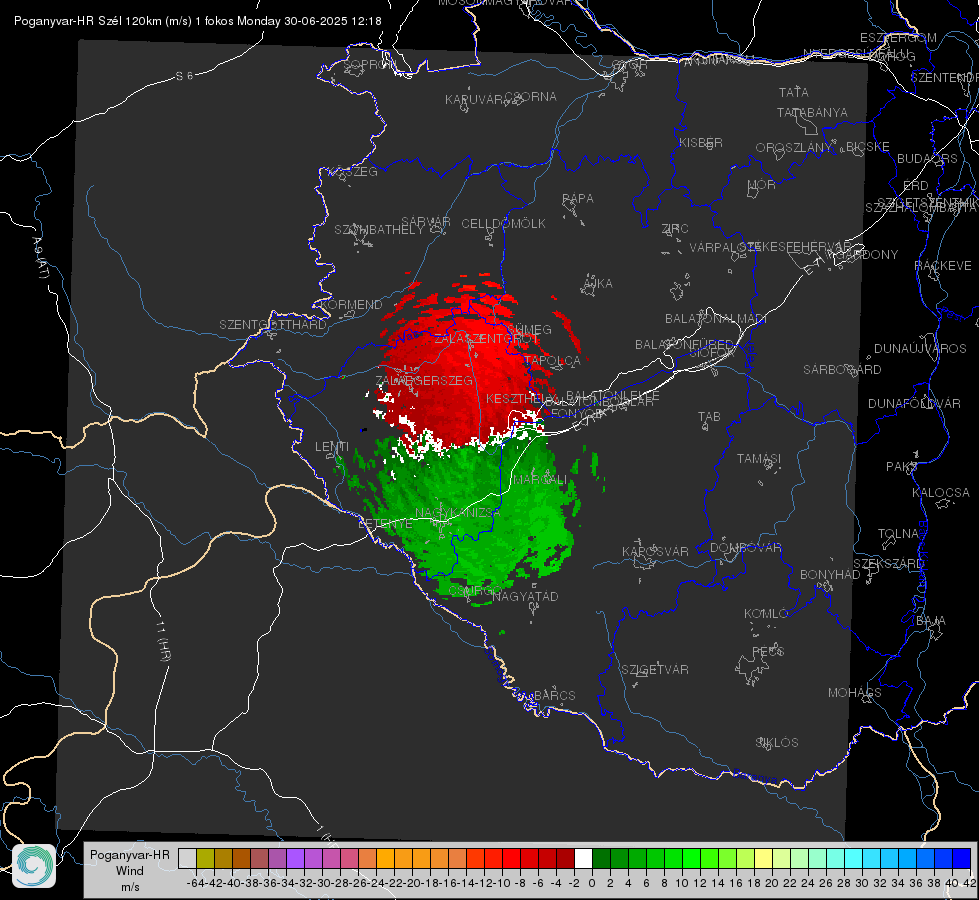Click the LENTI city label
Screen dimensions: 979x900
tap(332, 446)
